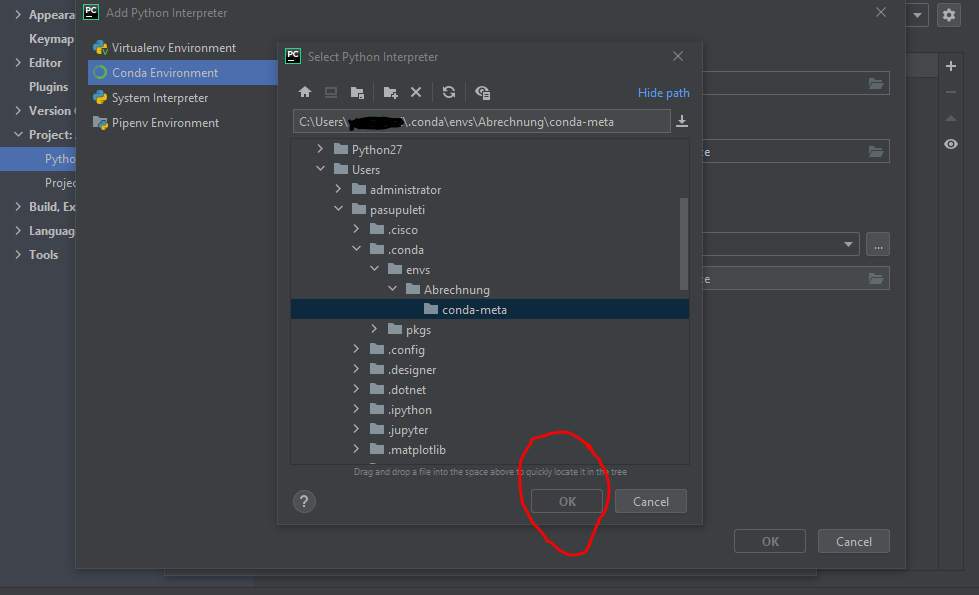Open path history download-arrow icon
Screen dimensions: 979x595
click(x=682, y=121)
